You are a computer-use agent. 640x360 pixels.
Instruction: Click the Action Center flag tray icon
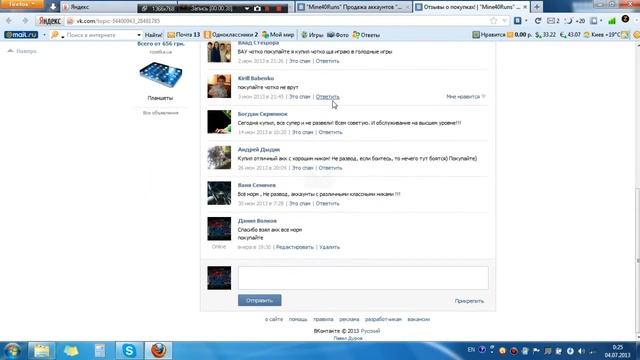[536, 351]
